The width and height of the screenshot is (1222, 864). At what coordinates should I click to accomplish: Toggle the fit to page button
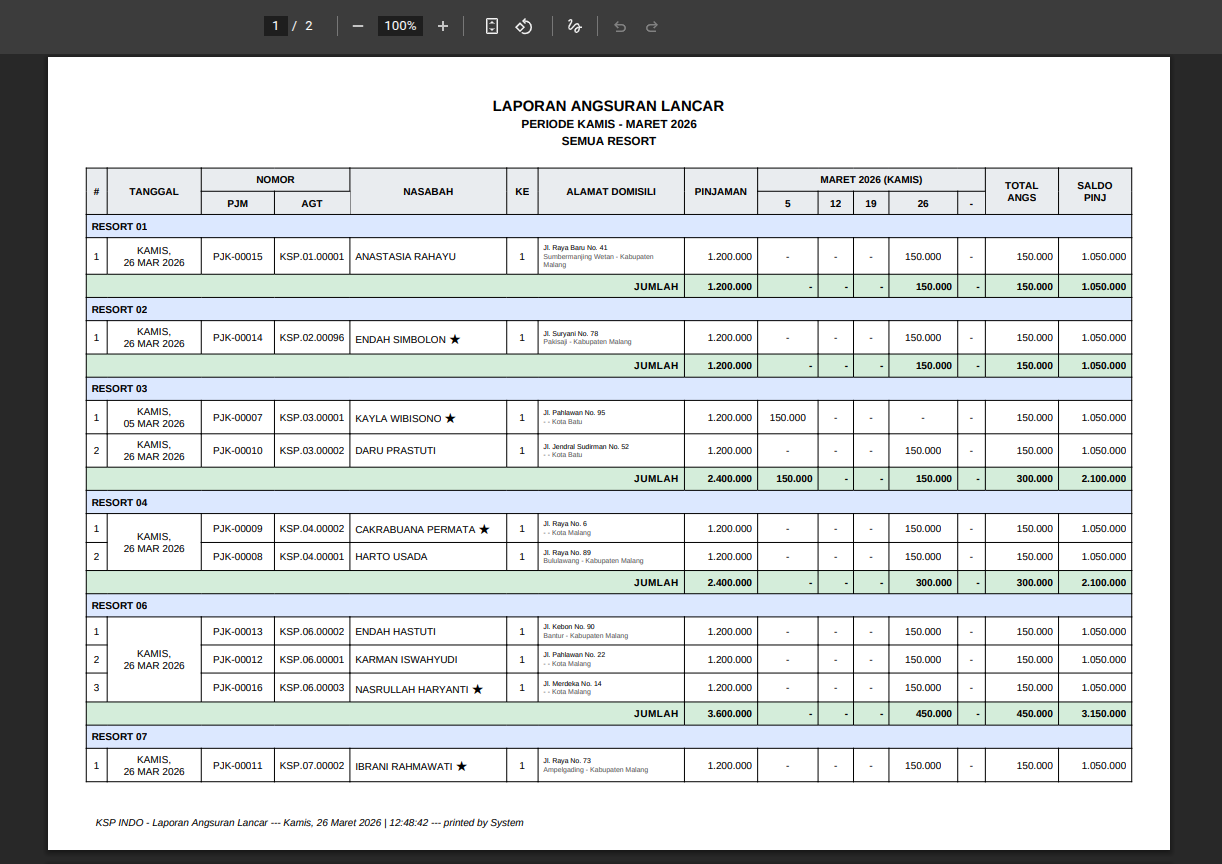pos(491,26)
